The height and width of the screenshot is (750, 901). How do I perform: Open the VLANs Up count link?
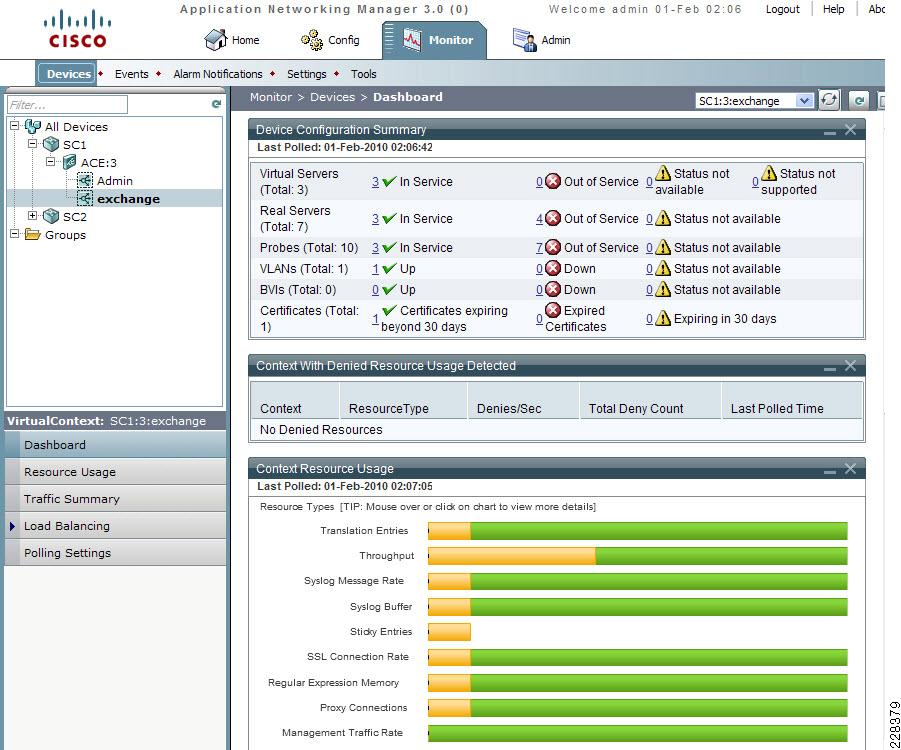click(375, 269)
